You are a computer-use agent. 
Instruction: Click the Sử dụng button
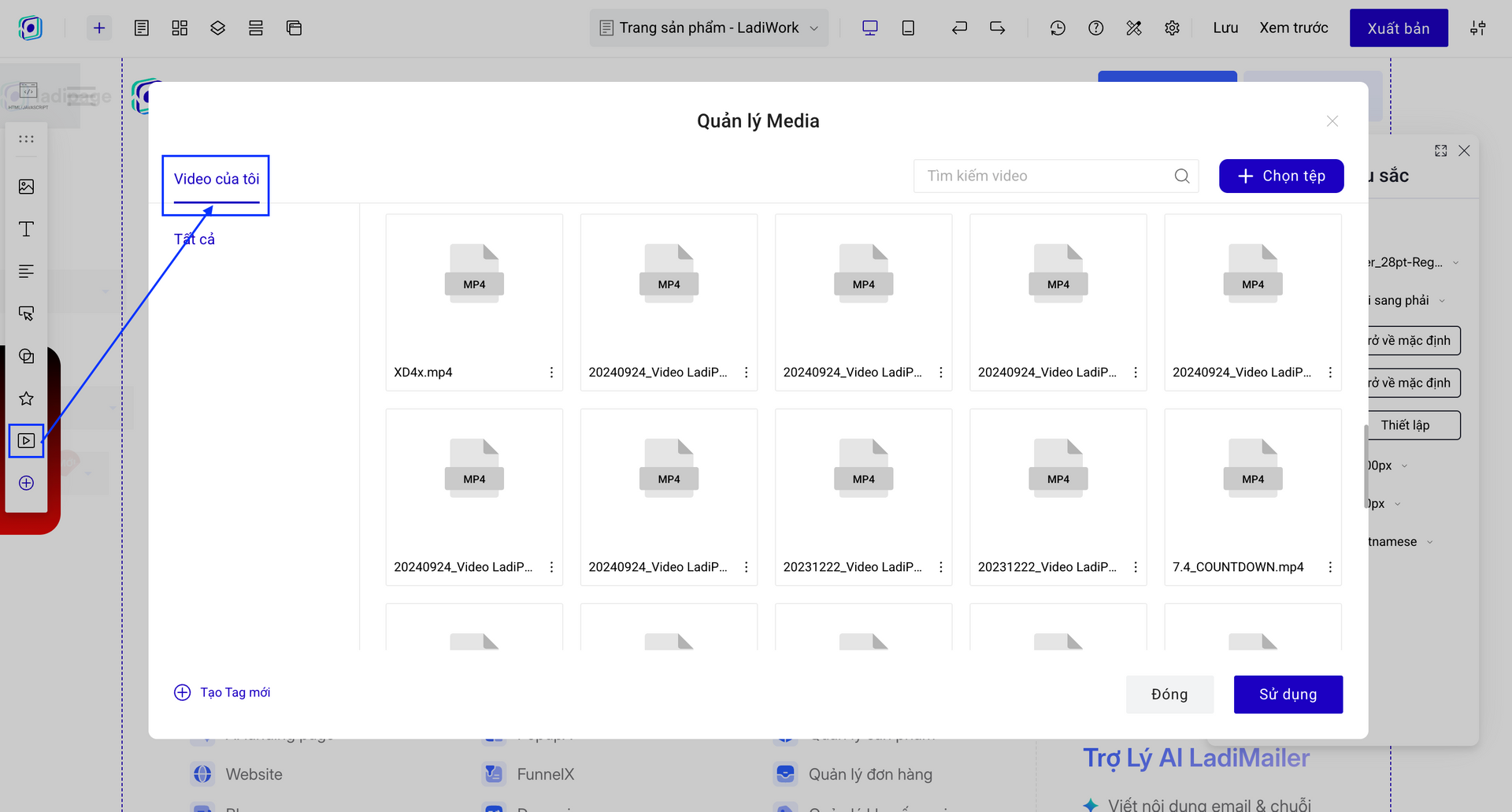coord(1288,694)
